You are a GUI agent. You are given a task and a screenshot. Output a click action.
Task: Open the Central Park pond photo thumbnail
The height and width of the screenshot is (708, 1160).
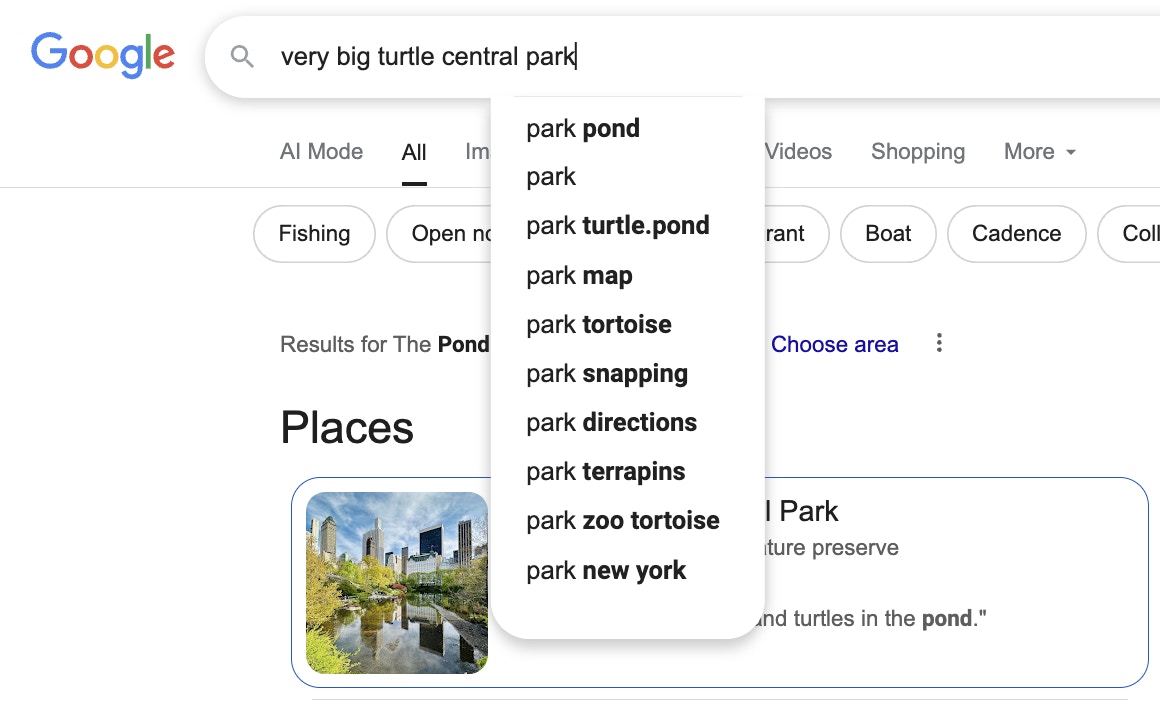pyautogui.click(x=397, y=583)
